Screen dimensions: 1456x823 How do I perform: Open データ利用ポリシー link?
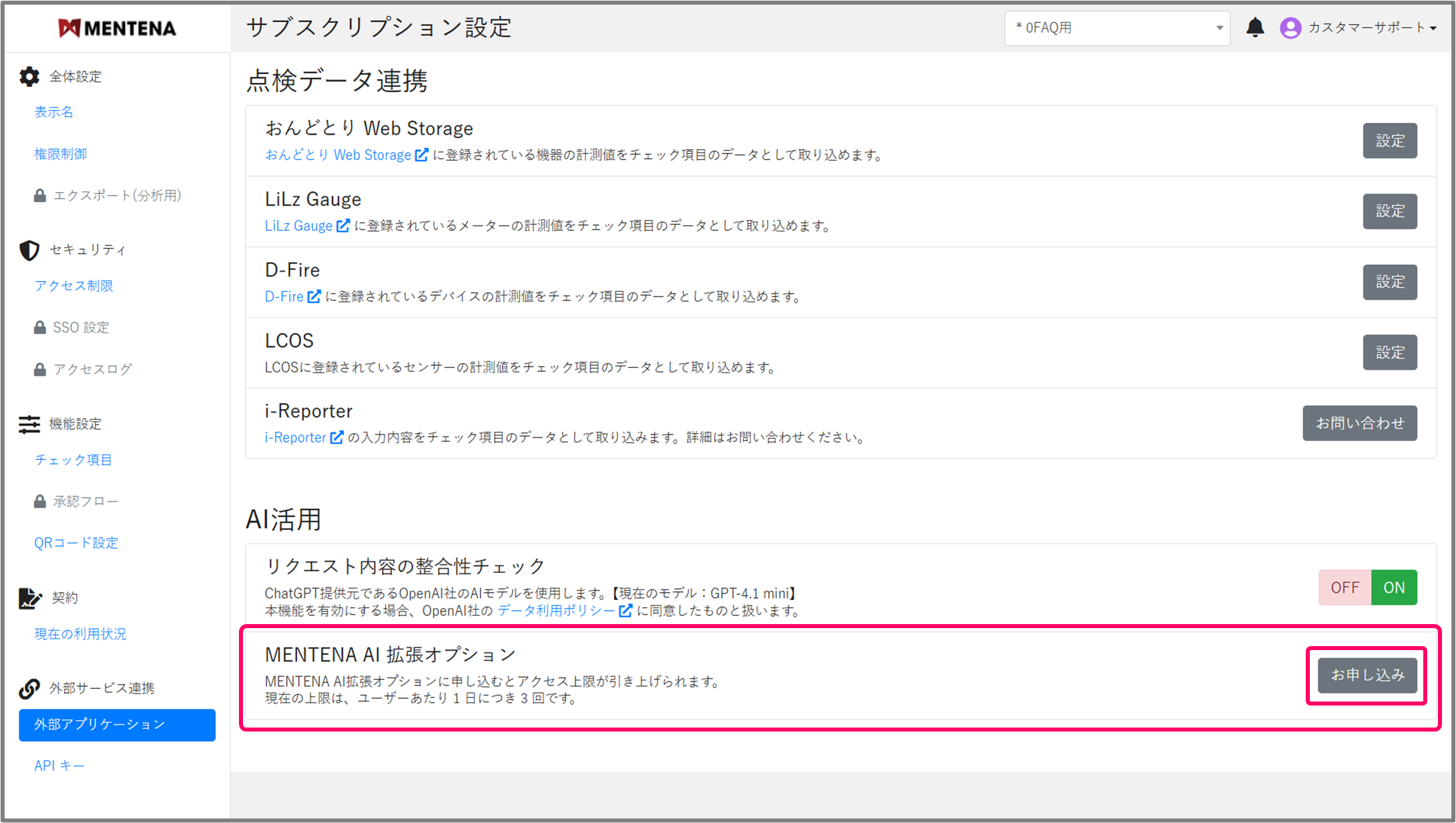tap(556, 611)
